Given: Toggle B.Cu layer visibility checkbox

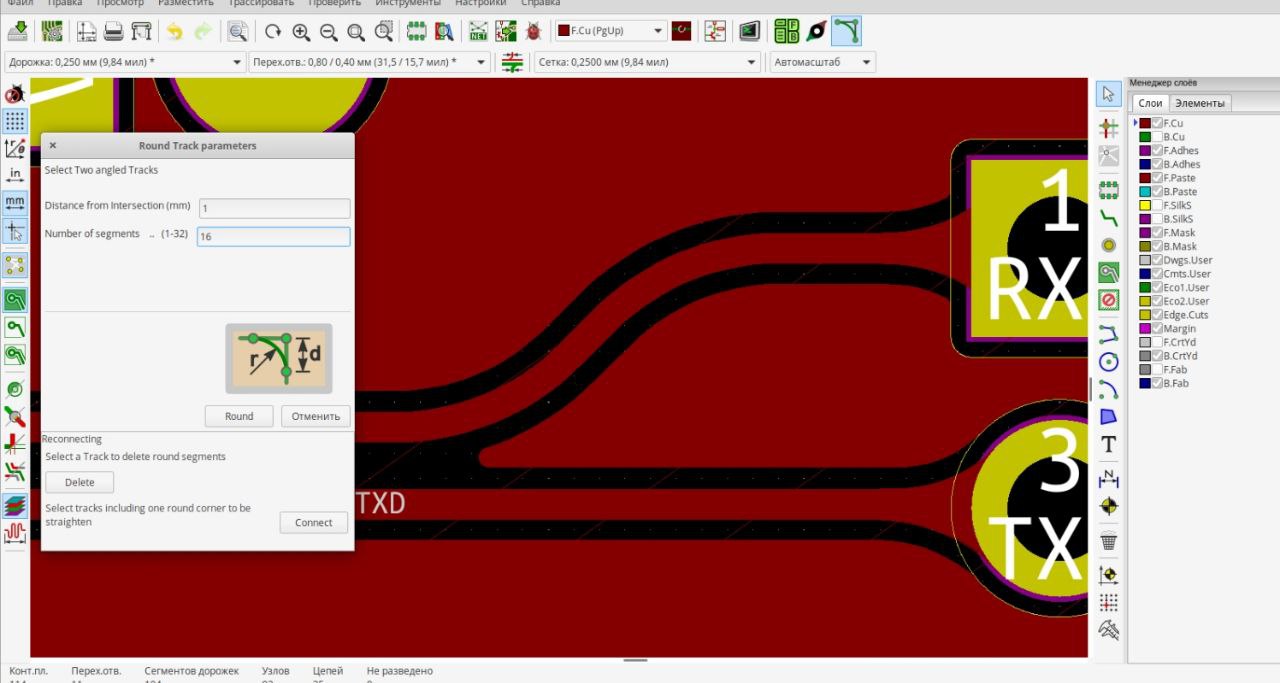Looking at the screenshot, I should coord(1158,137).
